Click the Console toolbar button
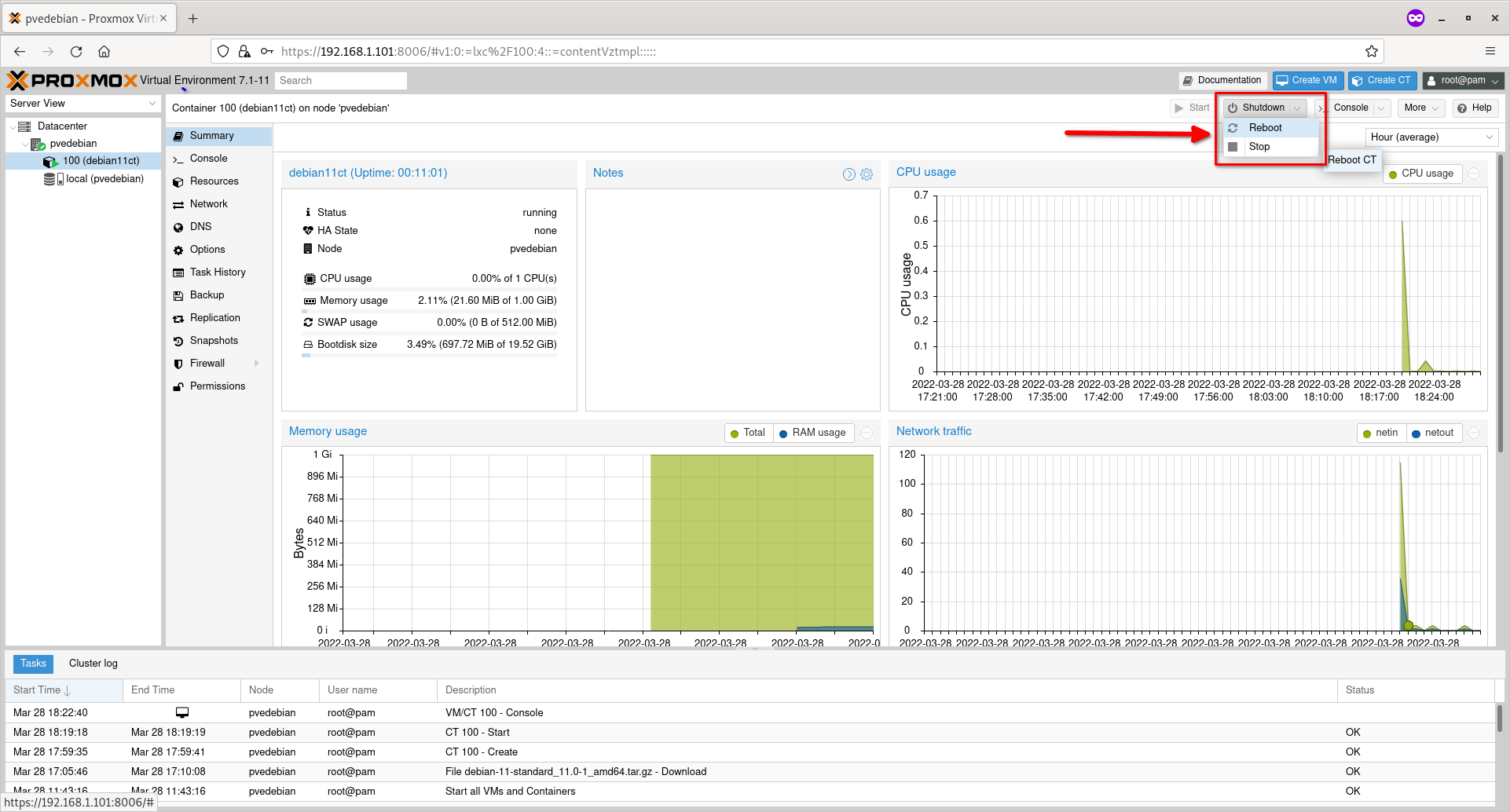Screen dimensions: 1510x812 pyautogui.click(x=1345, y=108)
